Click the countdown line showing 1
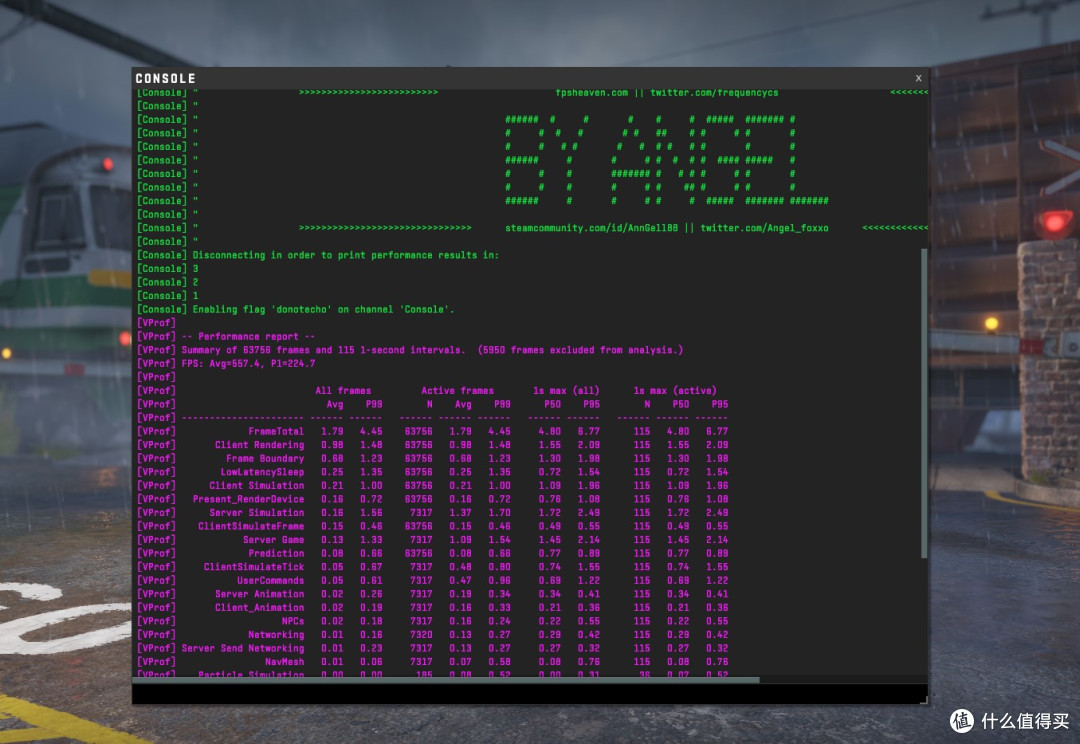1080x744 pixels. coord(195,296)
